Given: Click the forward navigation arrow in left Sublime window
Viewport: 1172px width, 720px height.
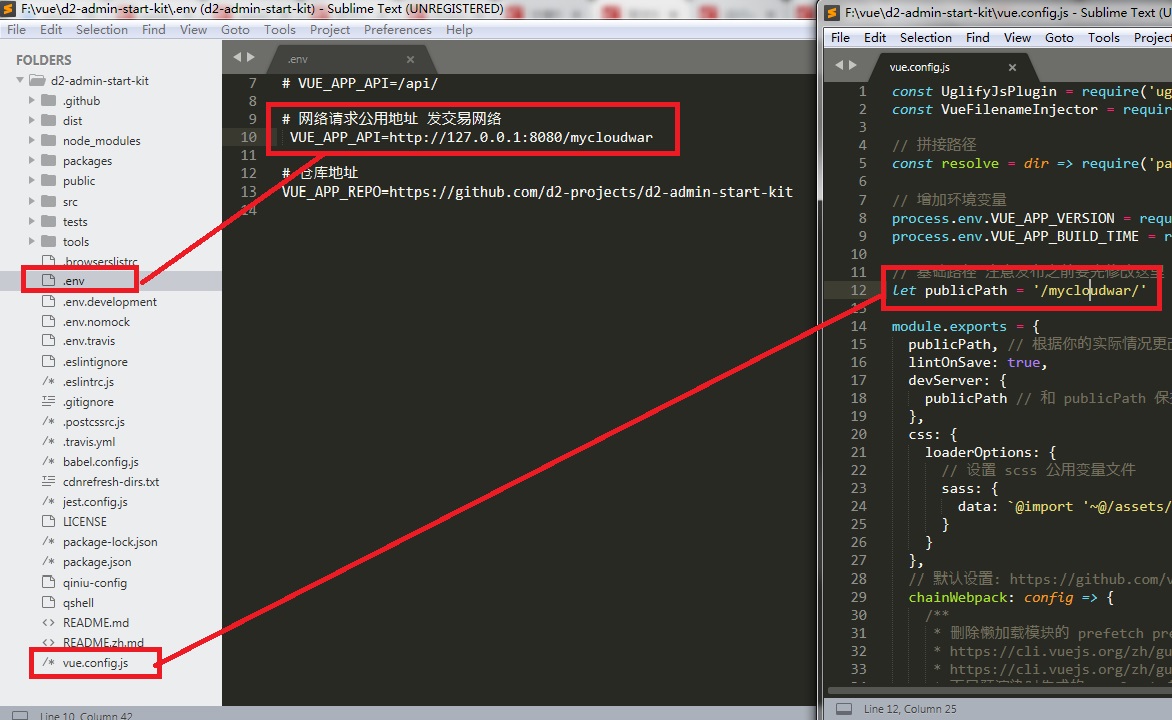Looking at the screenshot, I should 251,58.
